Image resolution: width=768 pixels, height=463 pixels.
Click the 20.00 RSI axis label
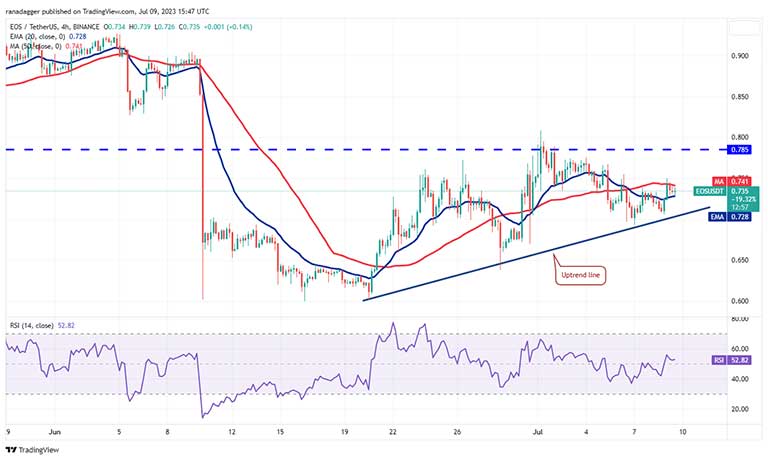click(x=740, y=409)
